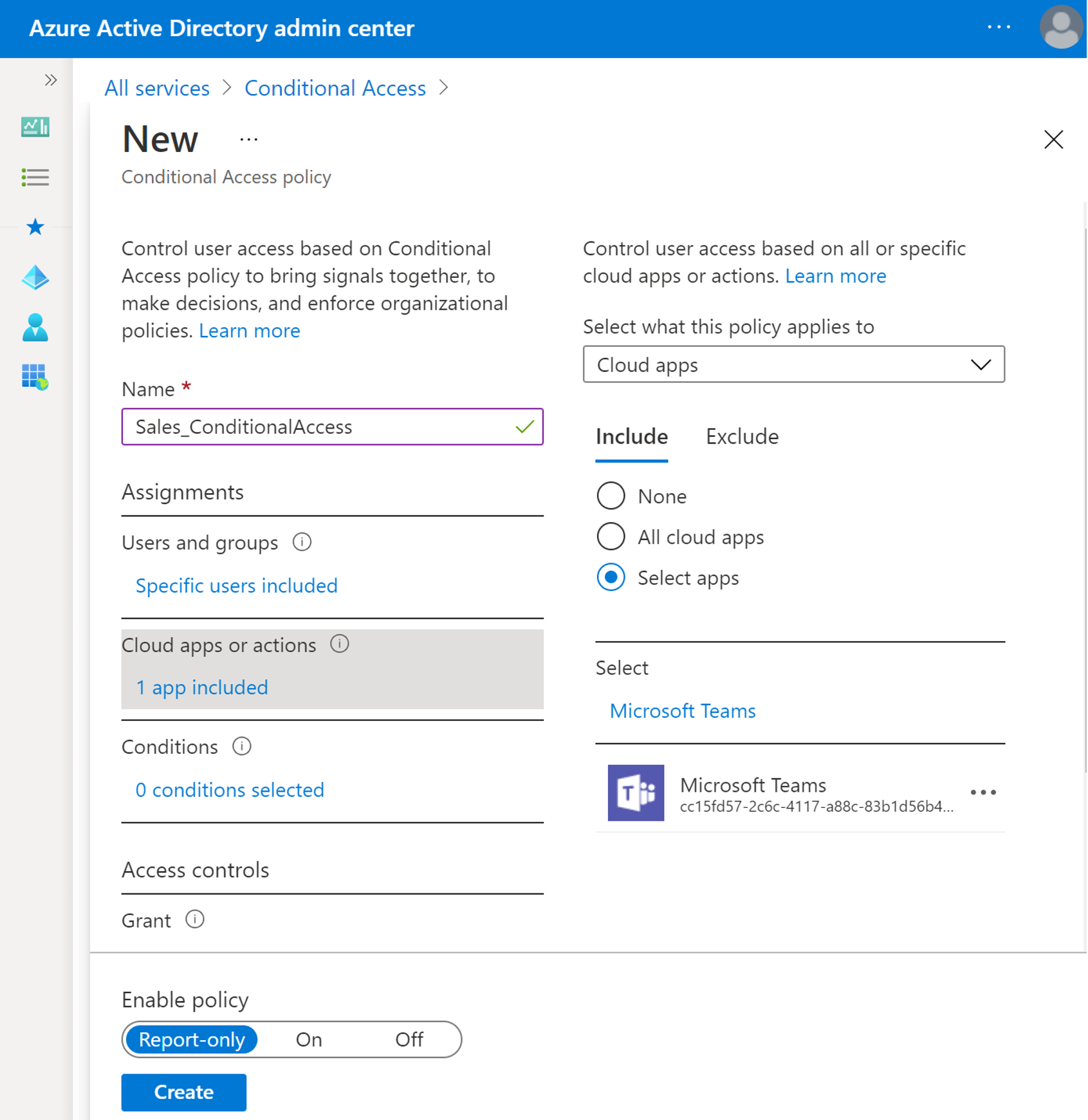Click the Microsoft Teams app icon
Viewport: 1088px width, 1120px height.
[636, 794]
